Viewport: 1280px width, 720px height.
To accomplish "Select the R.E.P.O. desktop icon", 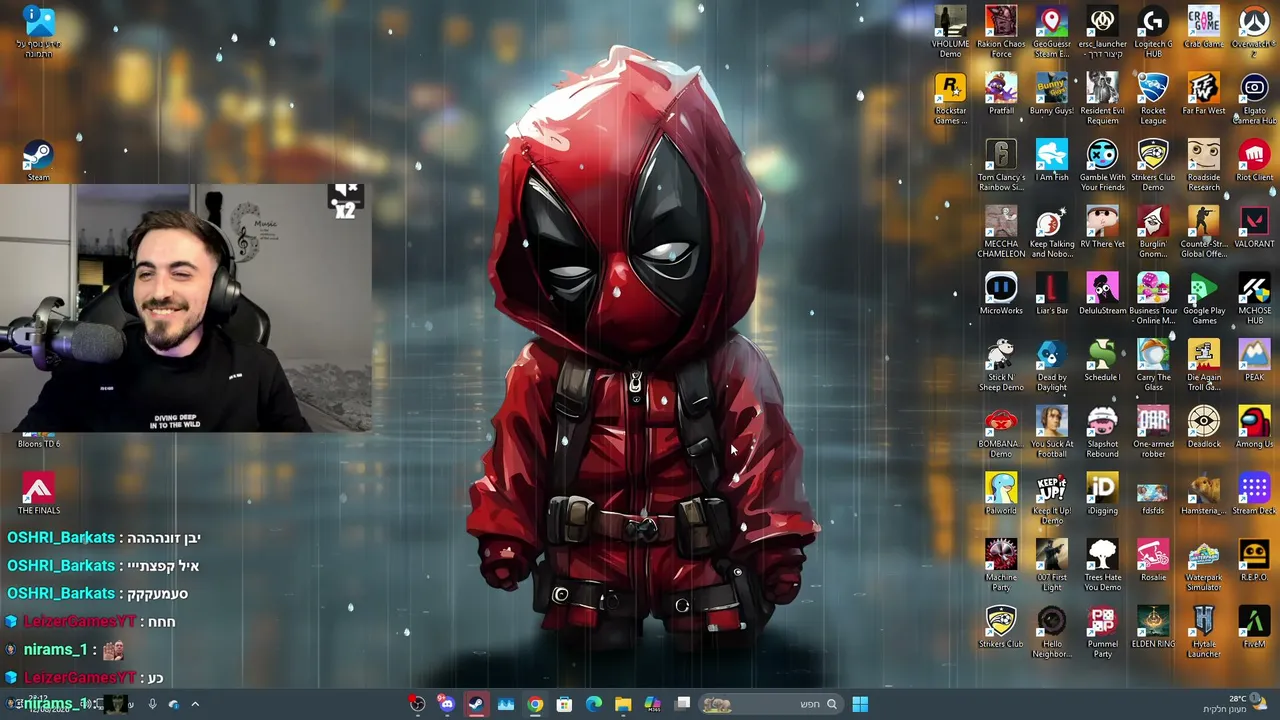I will [x=1254, y=560].
